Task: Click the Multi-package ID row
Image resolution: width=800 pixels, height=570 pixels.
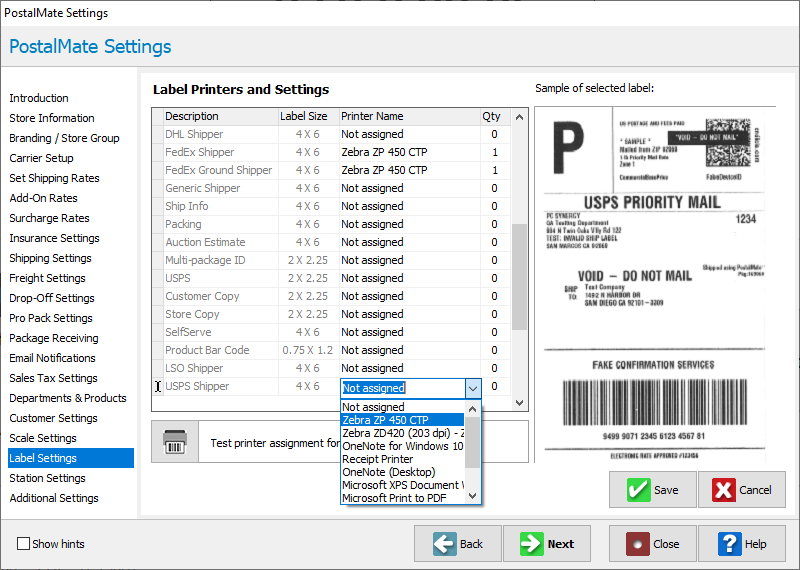Action: click(332, 260)
